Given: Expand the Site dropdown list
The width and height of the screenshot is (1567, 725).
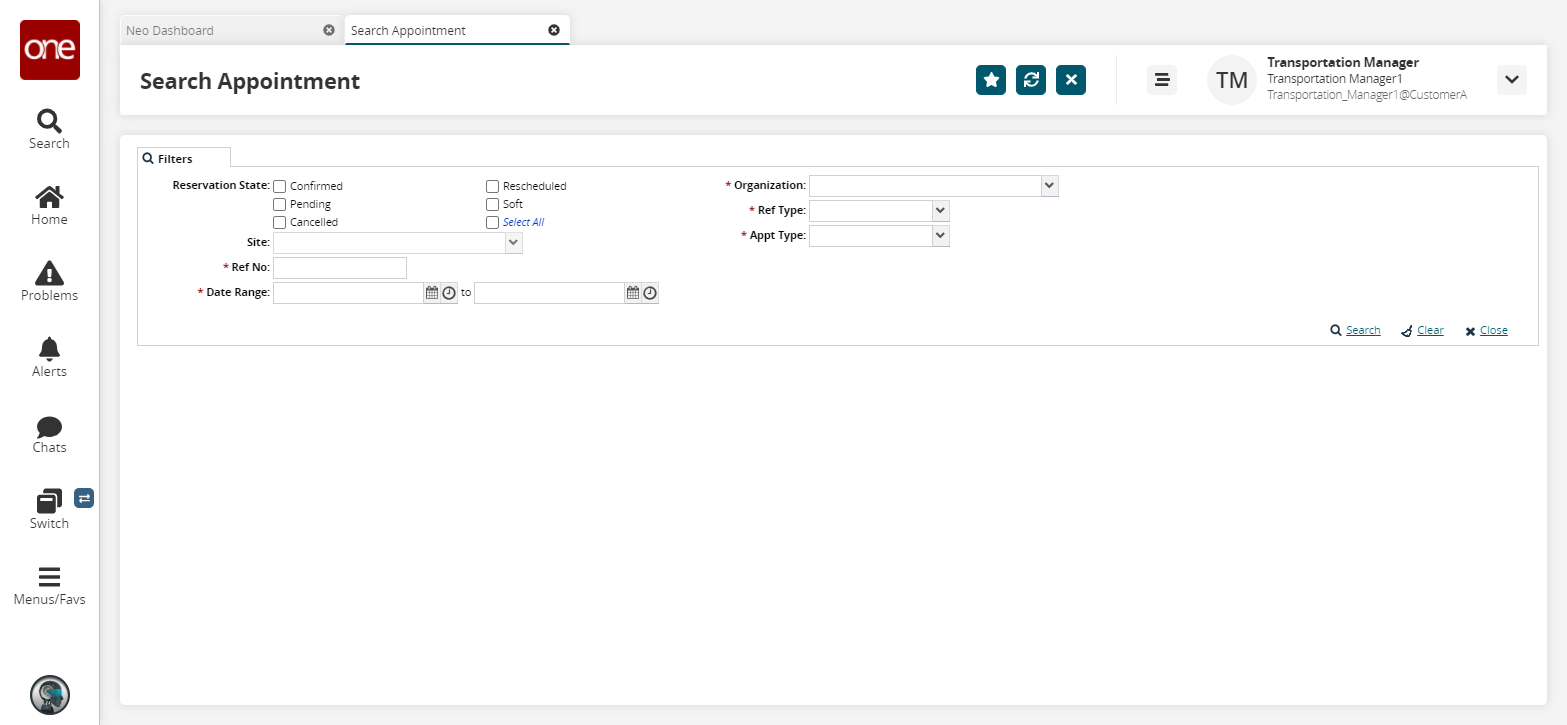Looking at the screenshot, I should (513, 243).
